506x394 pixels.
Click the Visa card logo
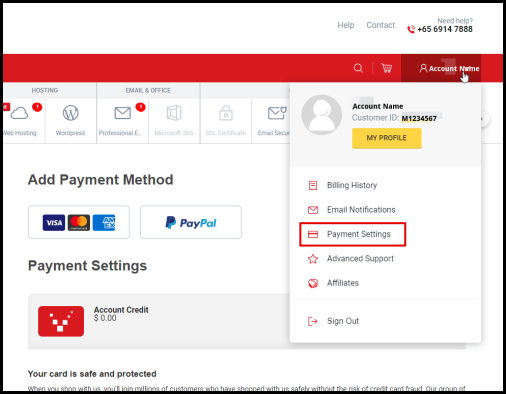click(54, 222)
